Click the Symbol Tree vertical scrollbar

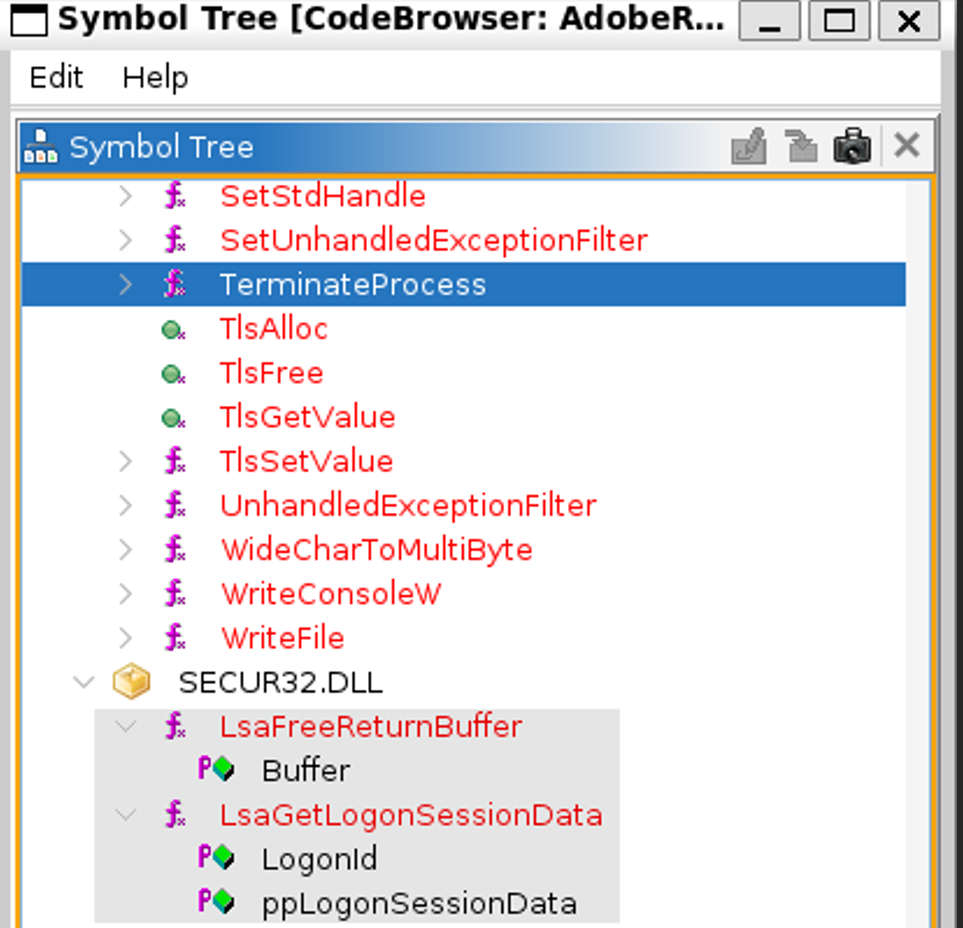(919, 553)
